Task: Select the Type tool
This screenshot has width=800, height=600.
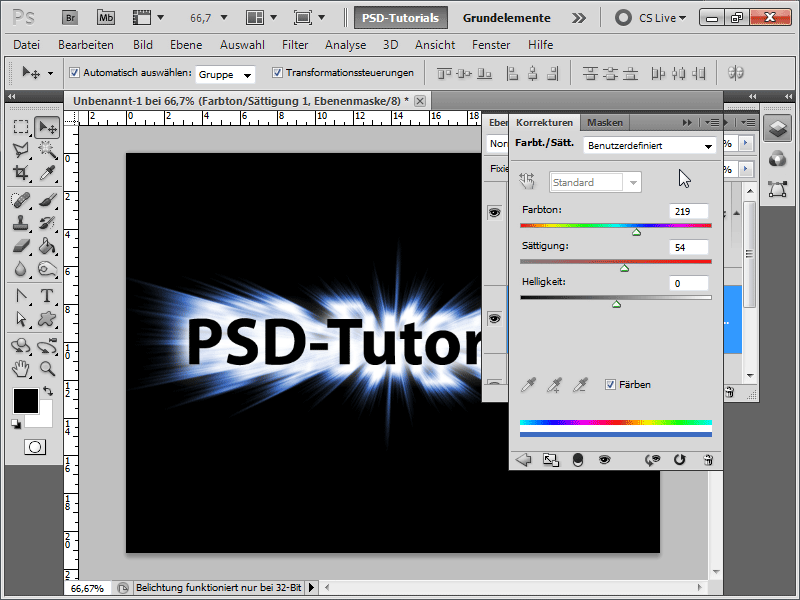Action: click(47, 296)
